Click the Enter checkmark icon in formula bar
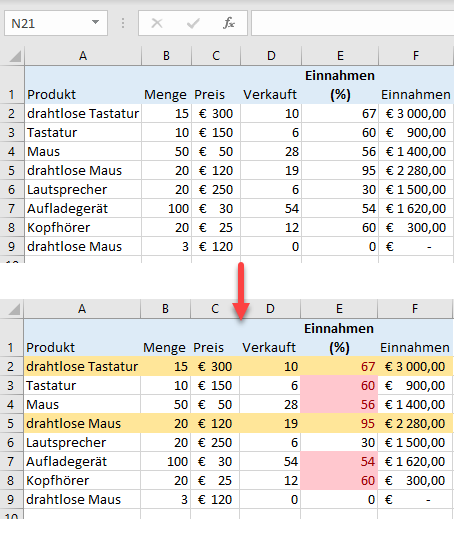The width and height of the screenshot is (456, 541). (193, 23)
